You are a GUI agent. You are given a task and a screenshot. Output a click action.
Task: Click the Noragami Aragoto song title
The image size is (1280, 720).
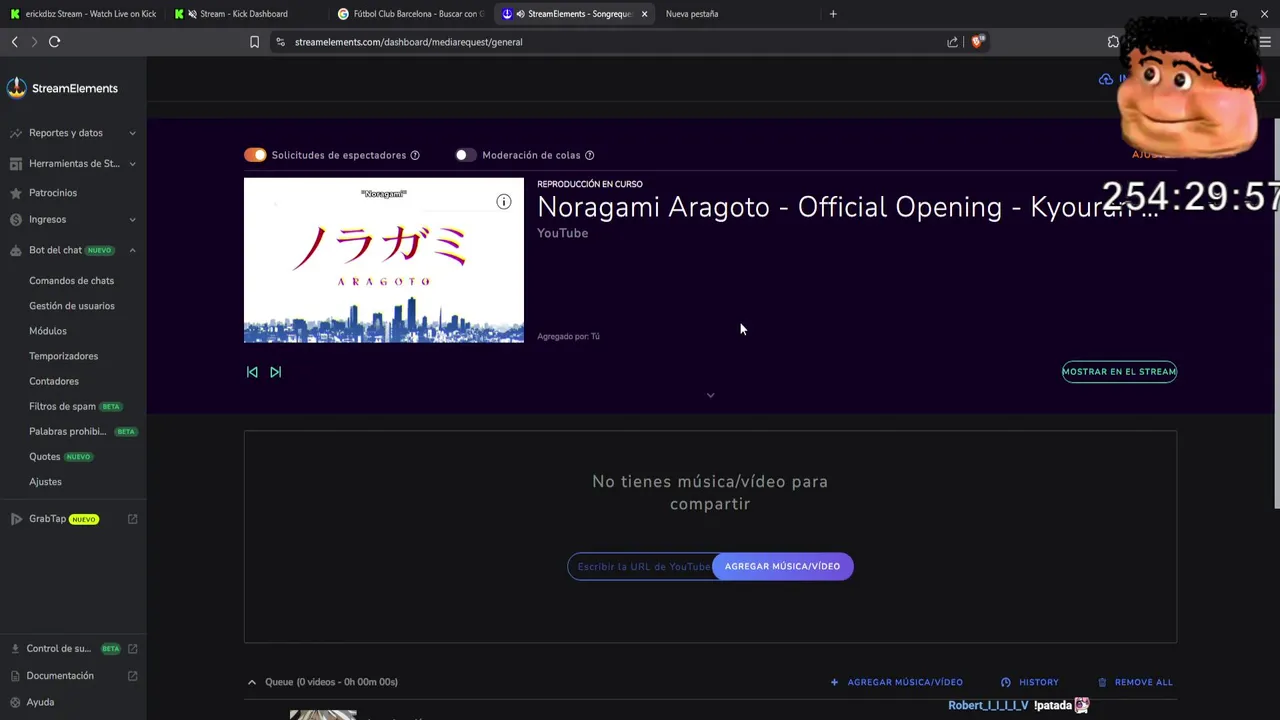[847, 207]
